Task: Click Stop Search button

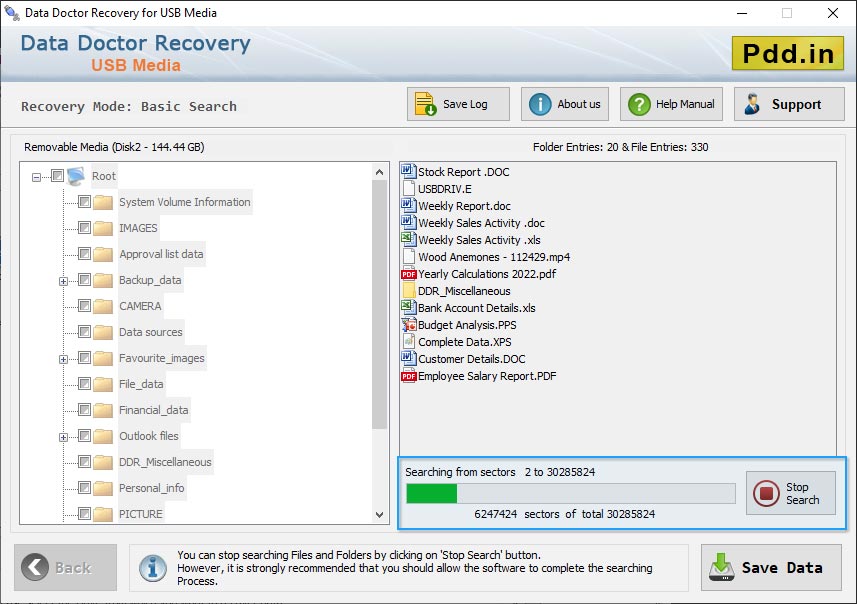Action: 791,493
